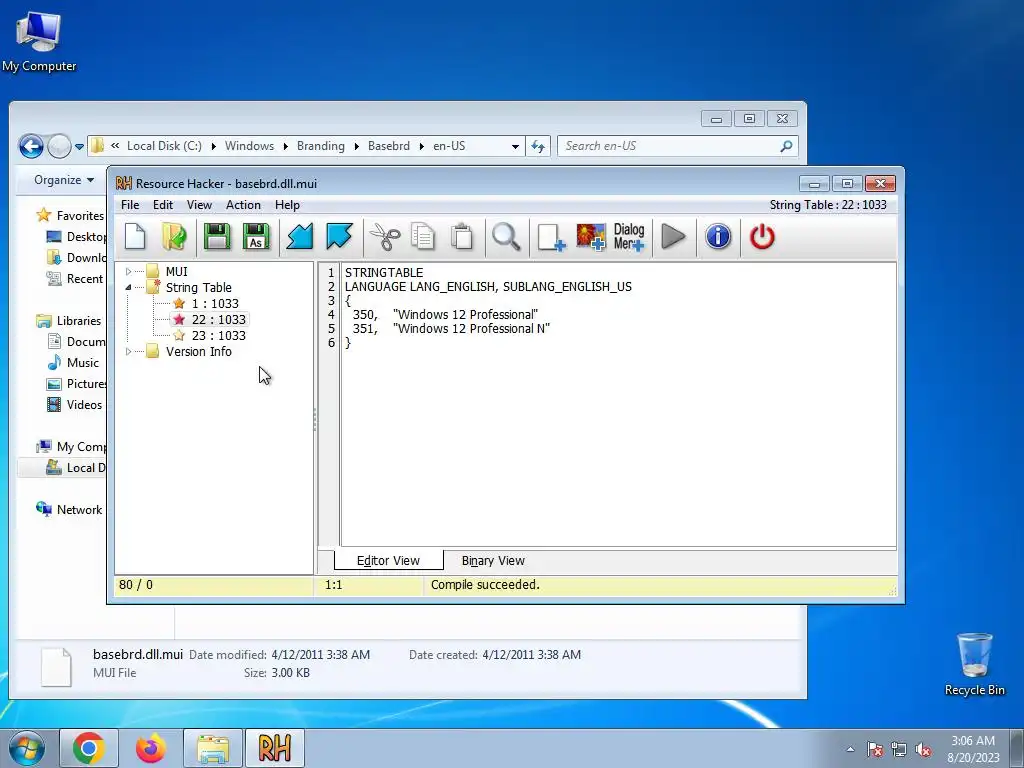Image resolution: width=1024 pixels, height=768 pixels.
Task: Open the Organize dropdown in Explorer
Action: tap(64, 180)
